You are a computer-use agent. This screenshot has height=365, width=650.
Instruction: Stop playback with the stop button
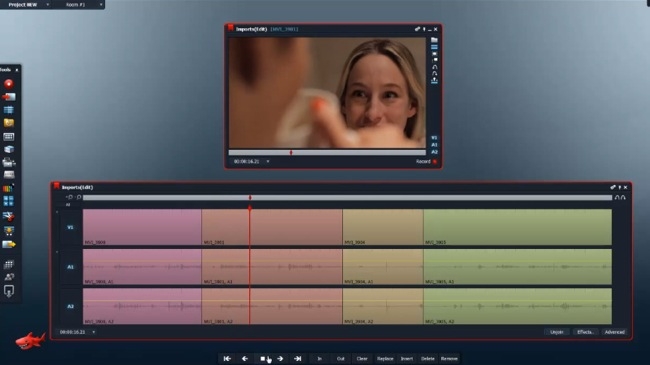262,358
